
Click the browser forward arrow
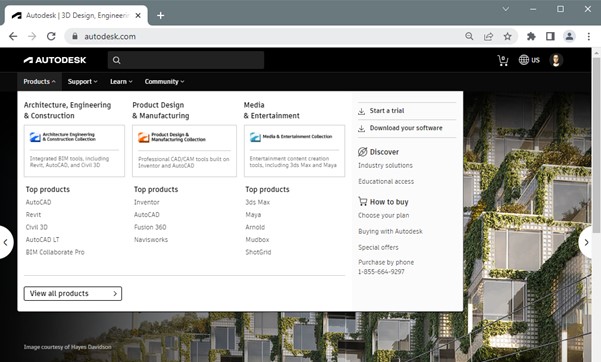pyautogui.click(x=32, y=36)
